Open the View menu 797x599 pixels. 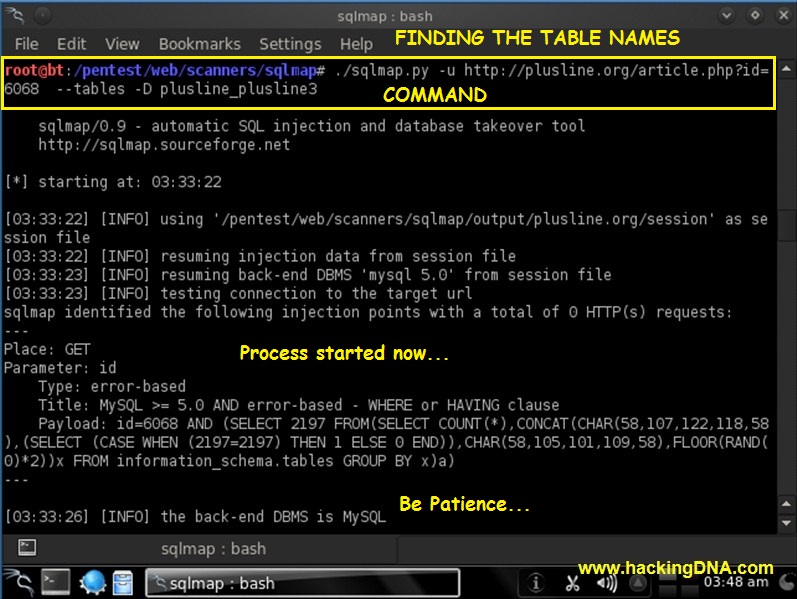122,44
